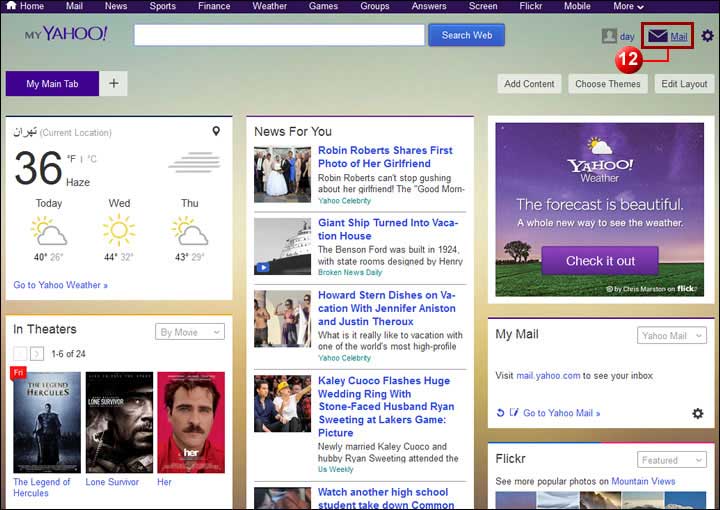Open Mobile in top navigation
Screen dimensions: 720x510
[x=577, y=6]
